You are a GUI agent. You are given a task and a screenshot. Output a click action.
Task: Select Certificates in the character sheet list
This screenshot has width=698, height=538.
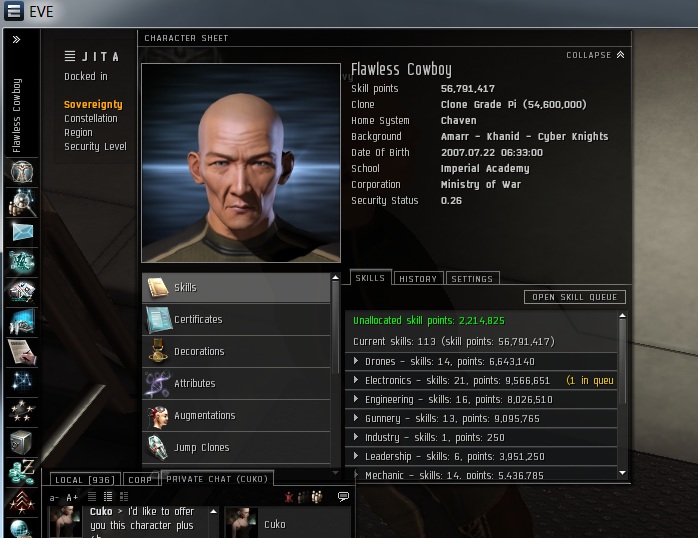[x=236, y=319]
